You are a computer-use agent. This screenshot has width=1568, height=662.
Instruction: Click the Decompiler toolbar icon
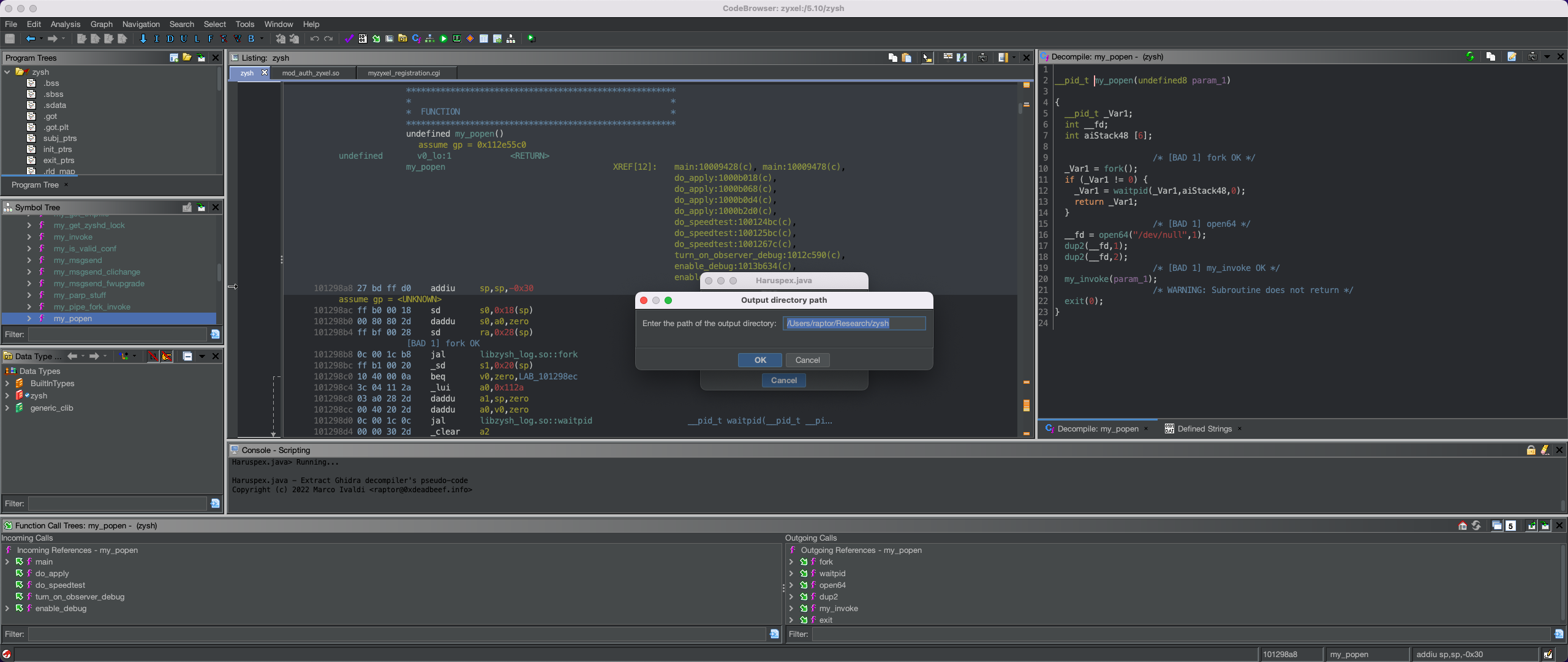(417, 39)
